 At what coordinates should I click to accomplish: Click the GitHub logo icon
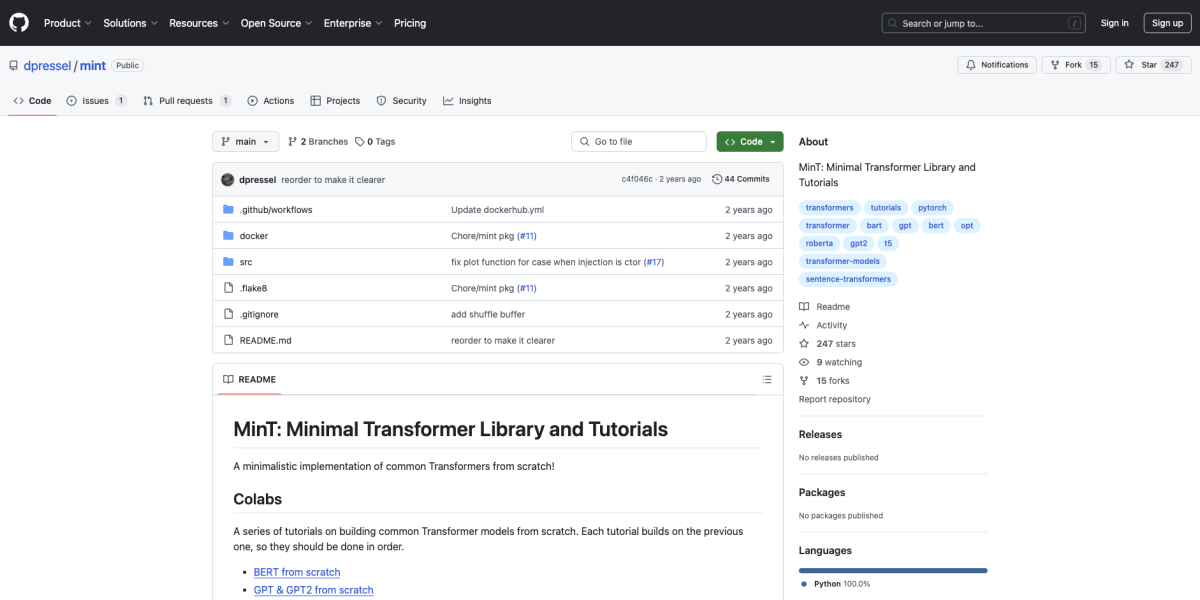click(x=20, y=22)
